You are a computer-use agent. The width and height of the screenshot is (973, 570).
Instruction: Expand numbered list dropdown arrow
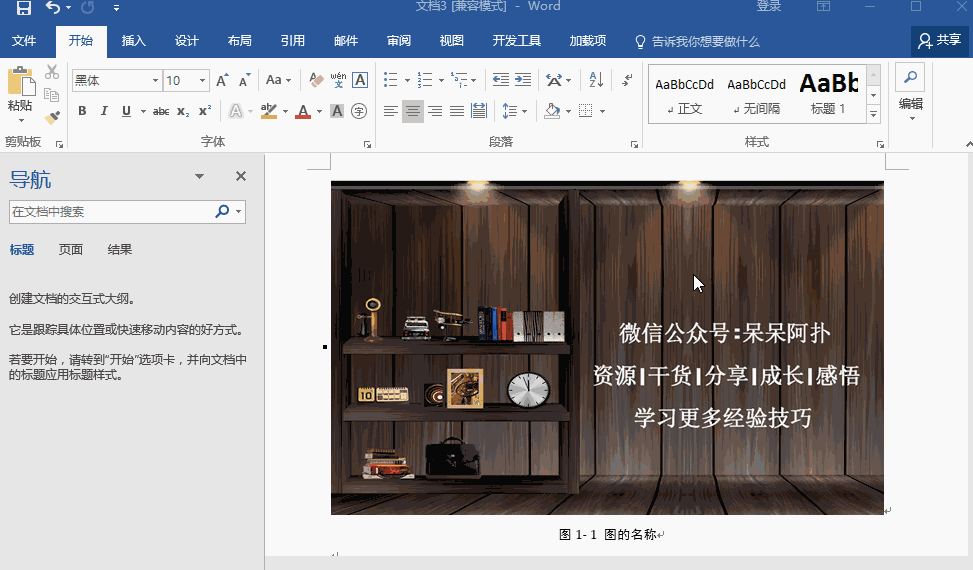441,81
